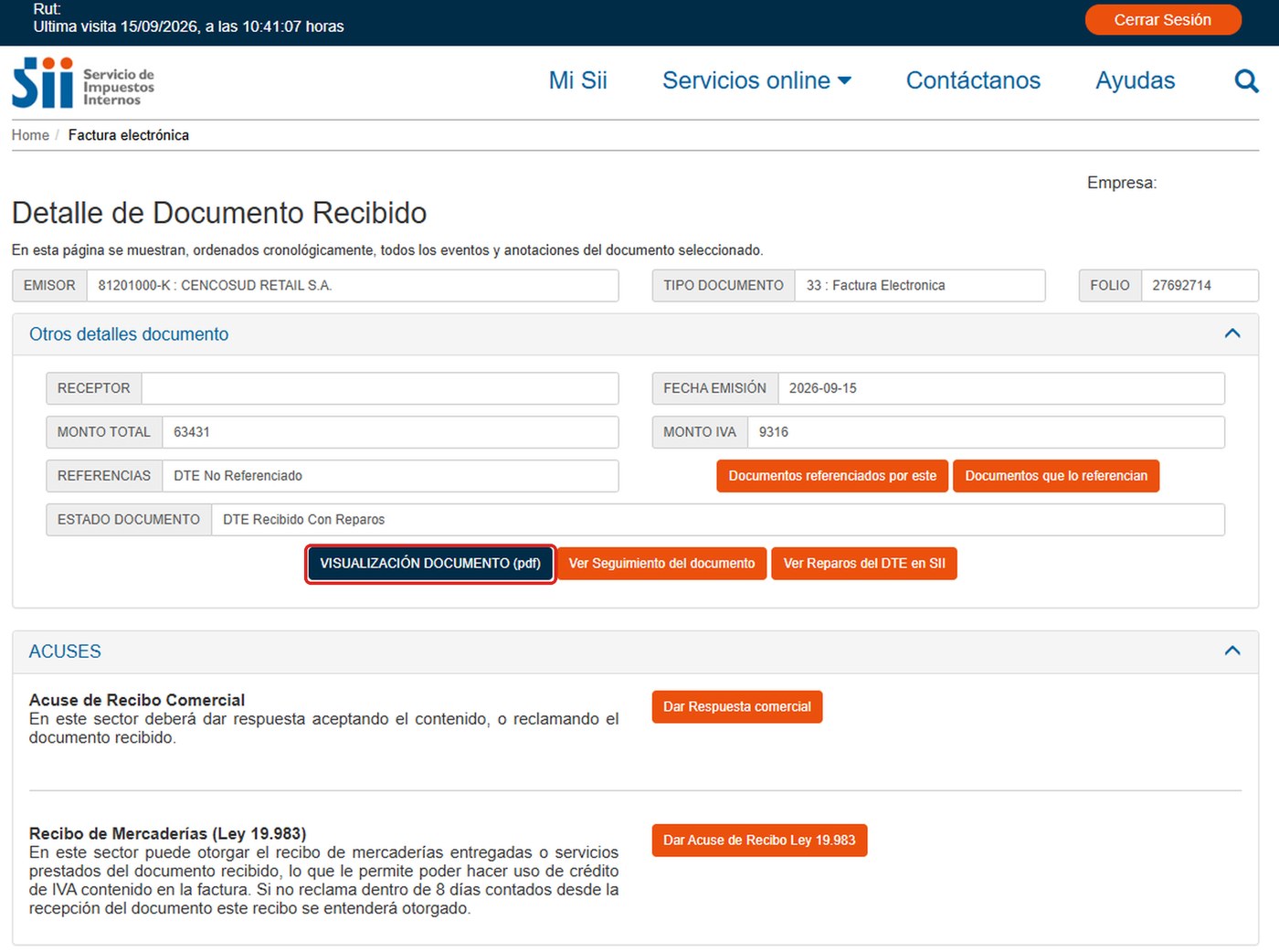
Task: Click Acuse de Recibo Comercial title
Action: (137, 700)
